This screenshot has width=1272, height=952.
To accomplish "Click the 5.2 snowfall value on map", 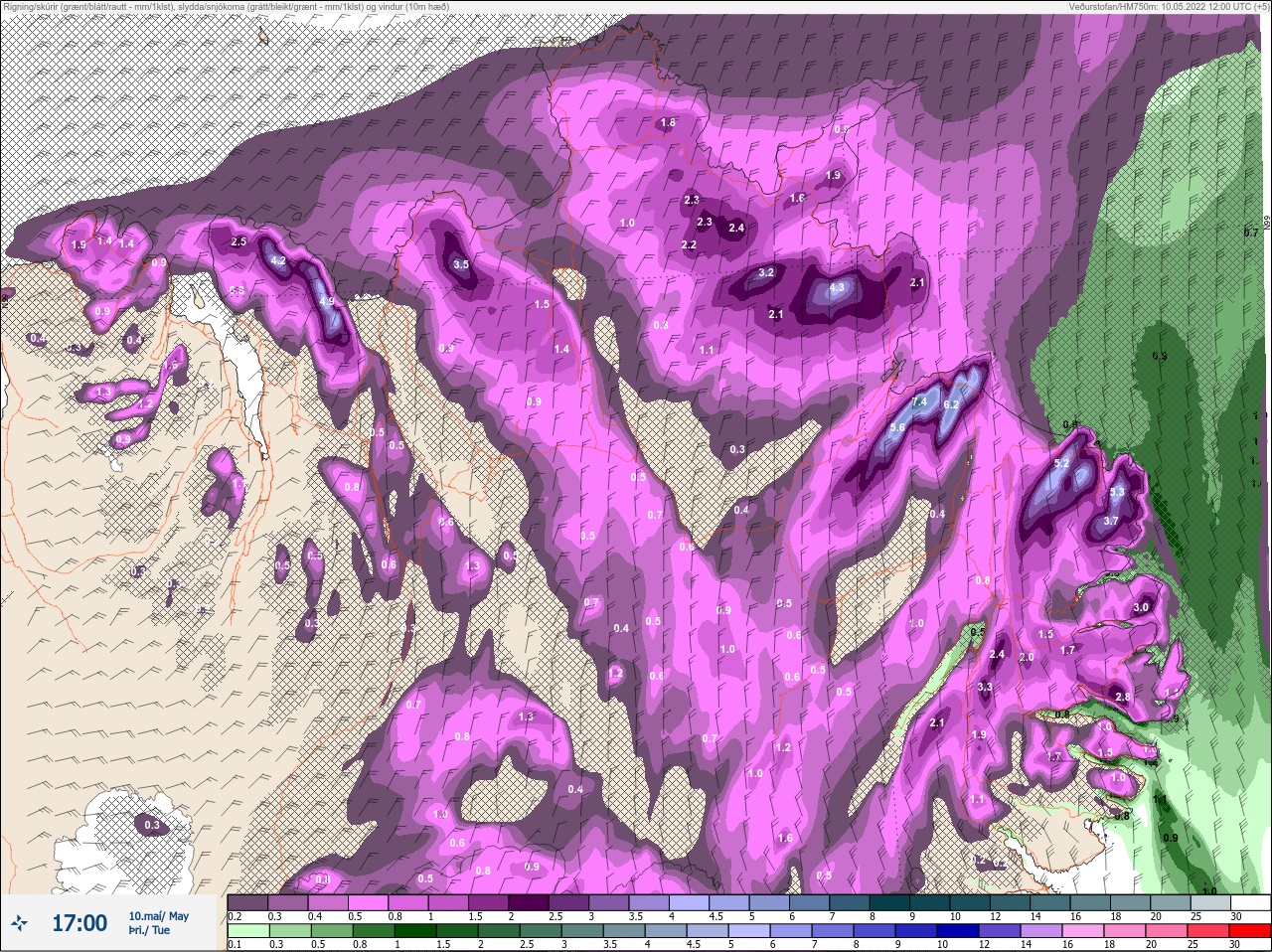I will click(1060, 463).
